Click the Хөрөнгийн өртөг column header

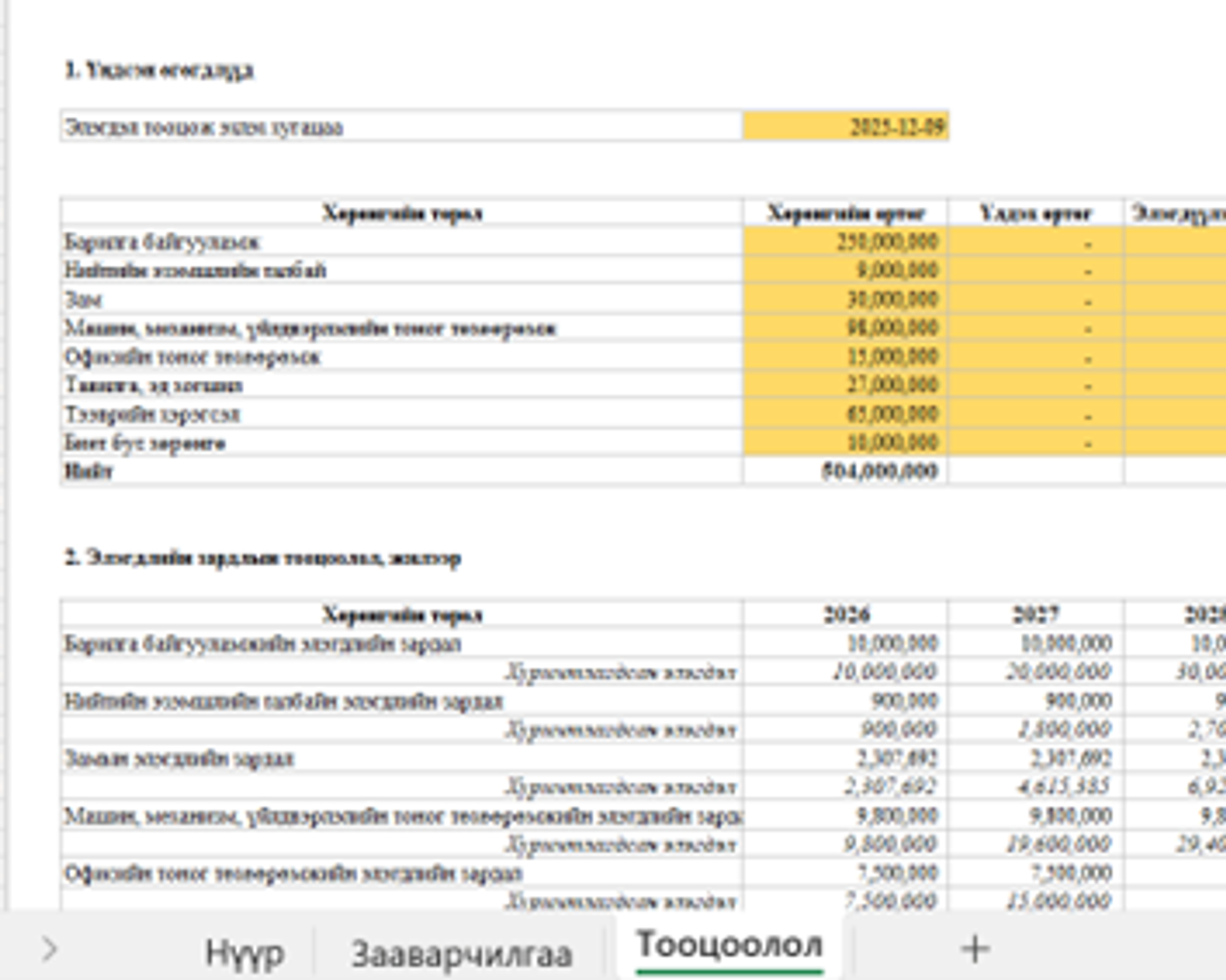845,213
